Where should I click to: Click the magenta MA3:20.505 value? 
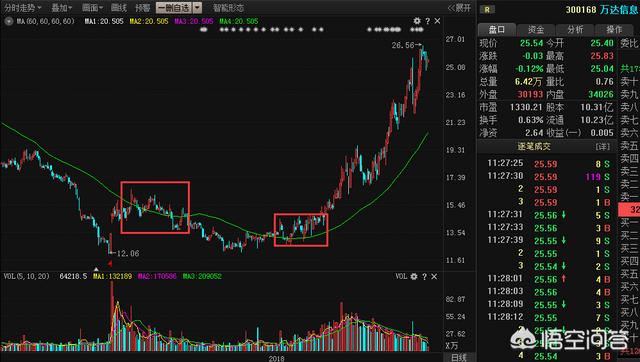pos(194,21)
